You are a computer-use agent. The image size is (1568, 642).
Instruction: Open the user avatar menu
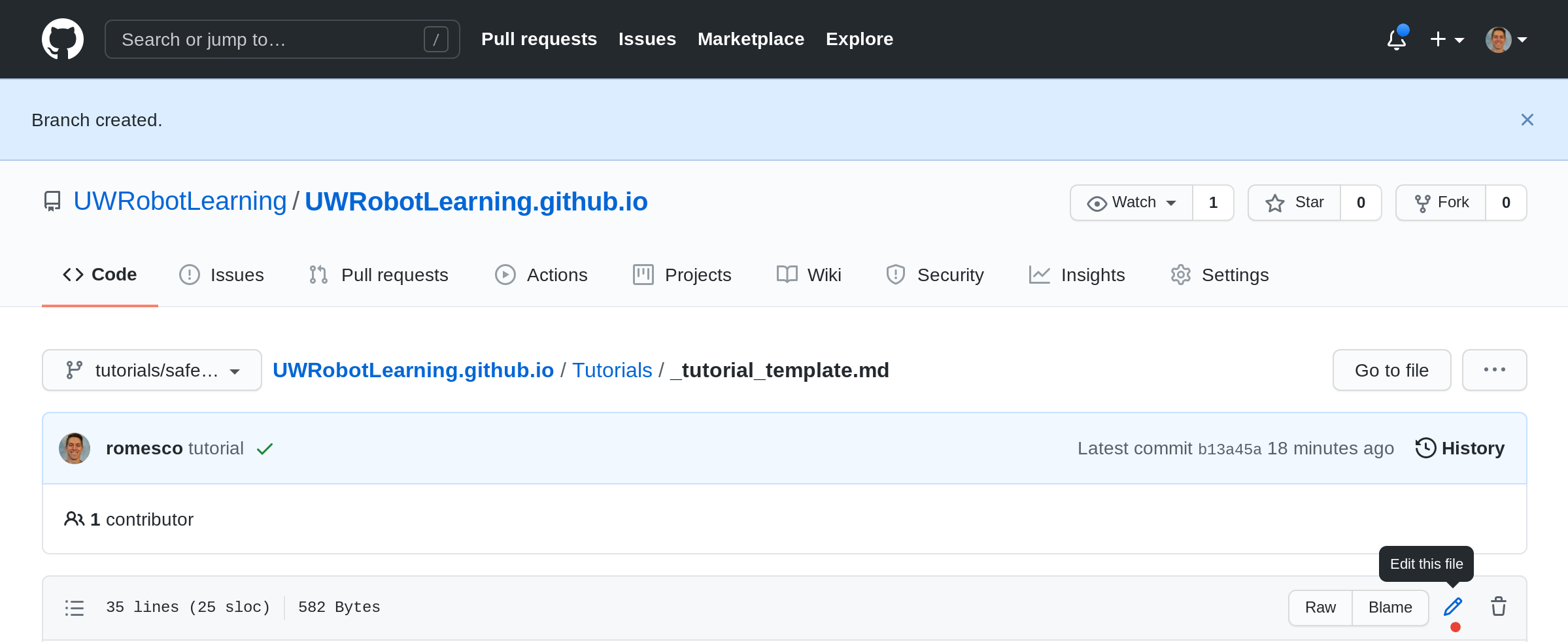pyautogui.click(x=1506, y=39)
